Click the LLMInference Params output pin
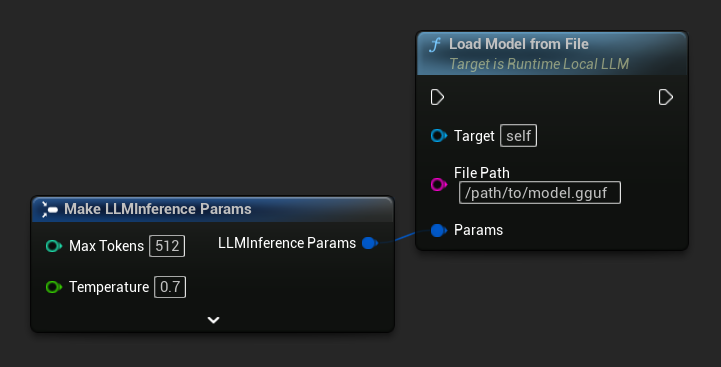Viewport: 721px width, 367px height. tap(370, 243)
